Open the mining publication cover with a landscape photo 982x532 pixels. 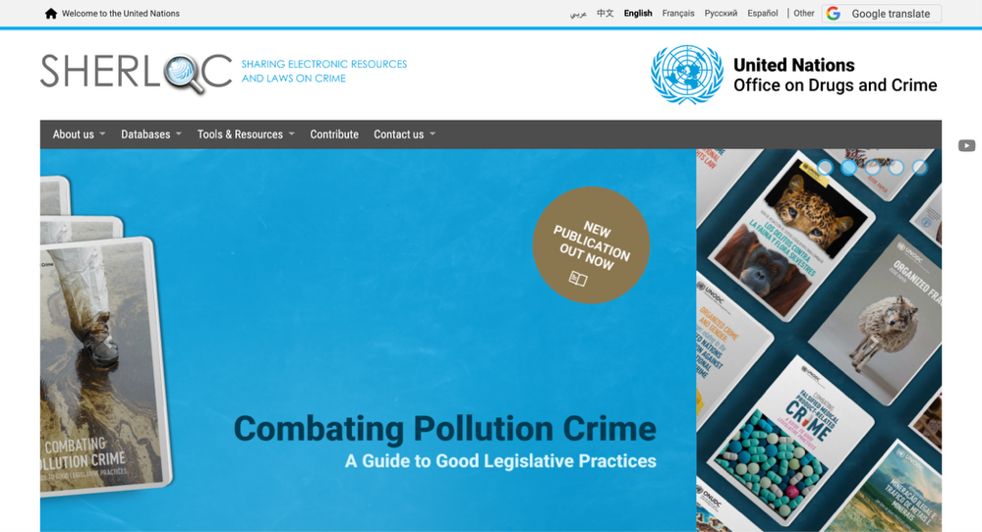888,486
